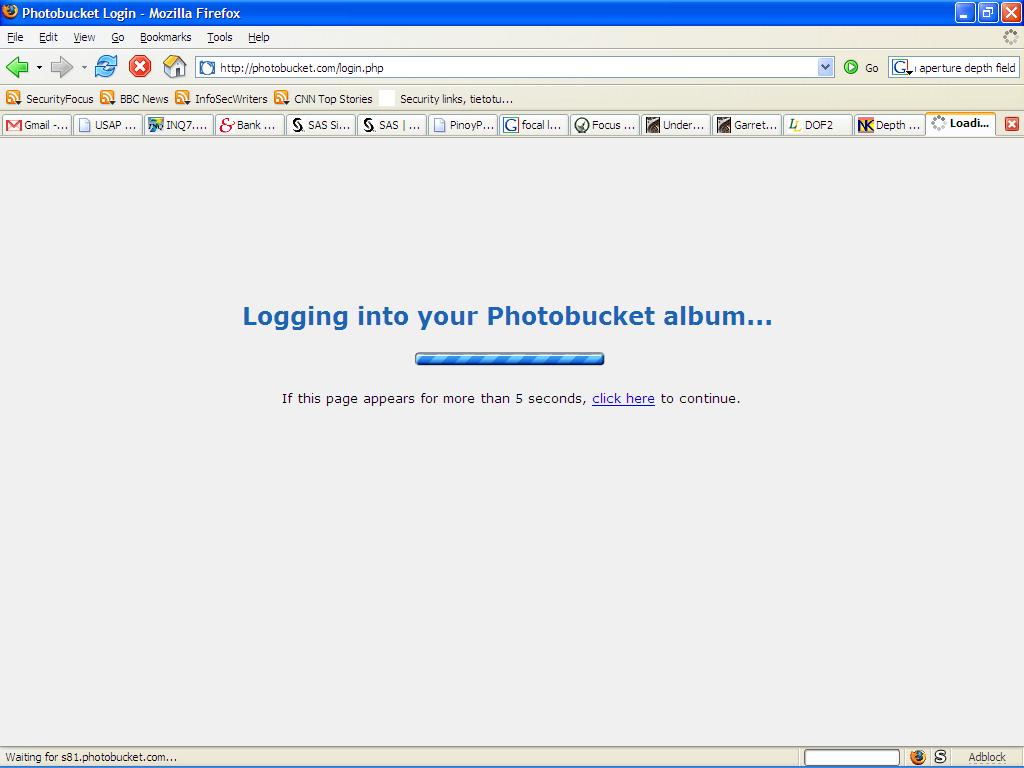
Task: Click the Google search engine icon
Action: click(x=901, y=67)
